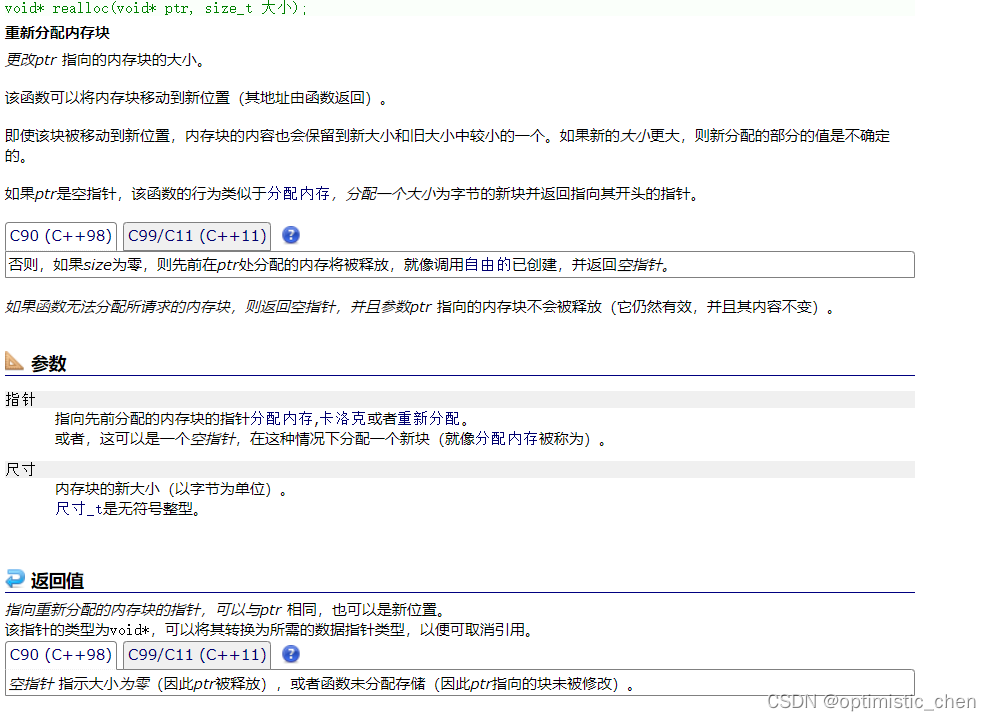Switch to the top C99/C11 (C++11) tab
The height and width of the screenshot is (721, 991).
click(x=196, y=236)
